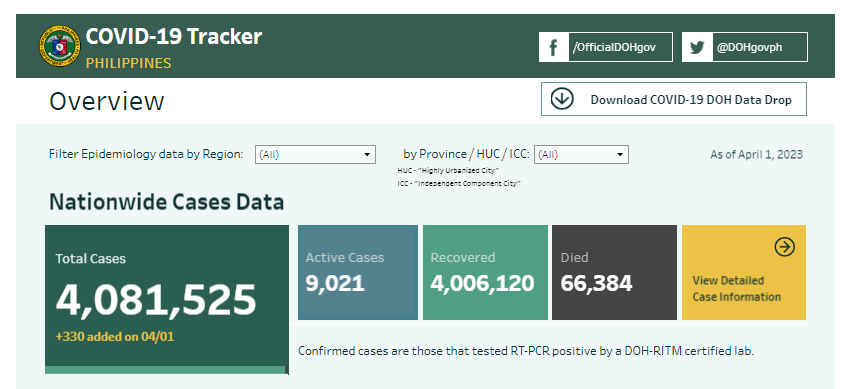Click the arrow circle icon on yellow card

pos(784,247)
